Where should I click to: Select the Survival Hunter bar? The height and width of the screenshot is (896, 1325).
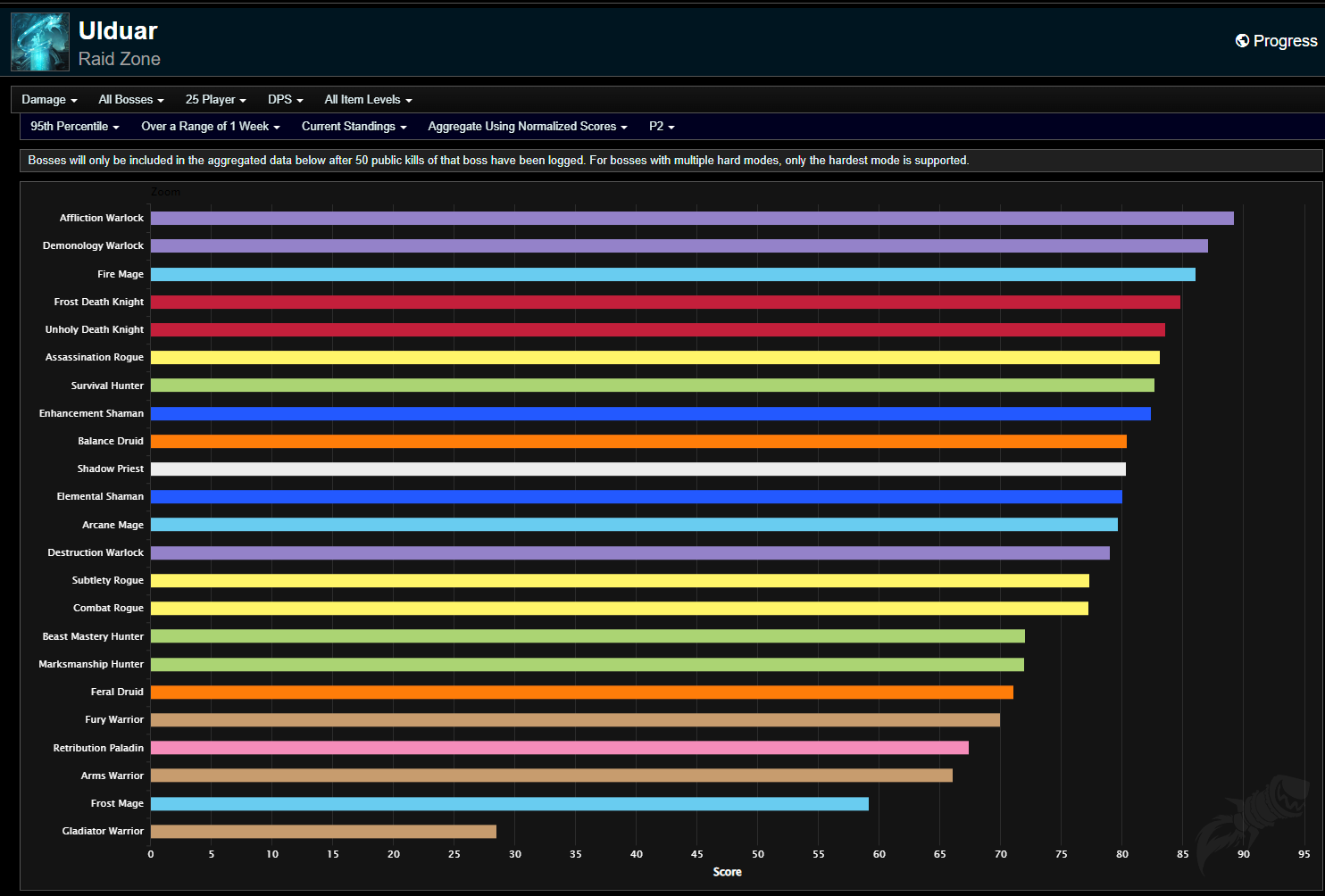pyautogui.click(x=653, y=386)
